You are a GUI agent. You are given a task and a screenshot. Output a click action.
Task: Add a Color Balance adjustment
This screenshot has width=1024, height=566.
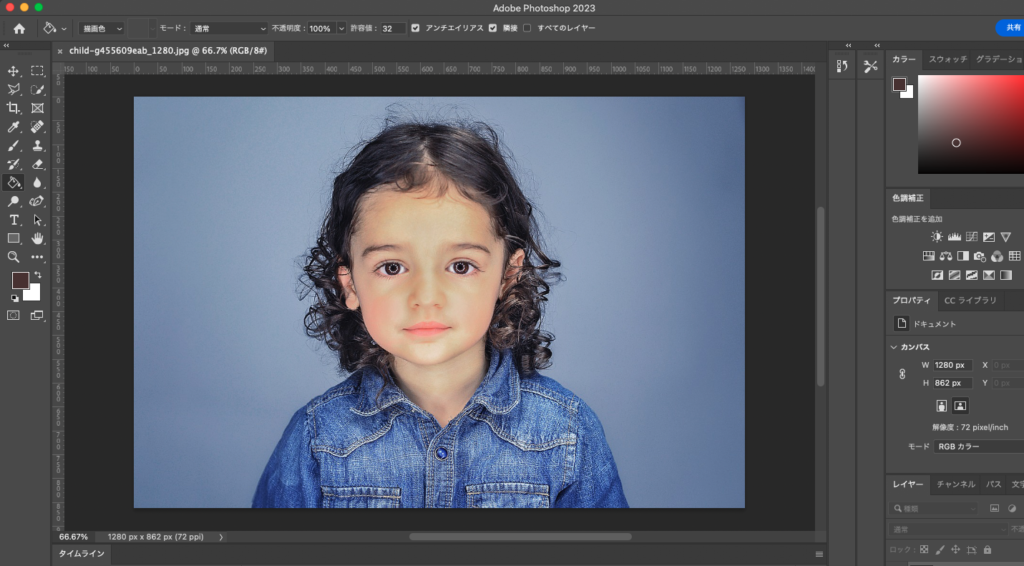946,256
